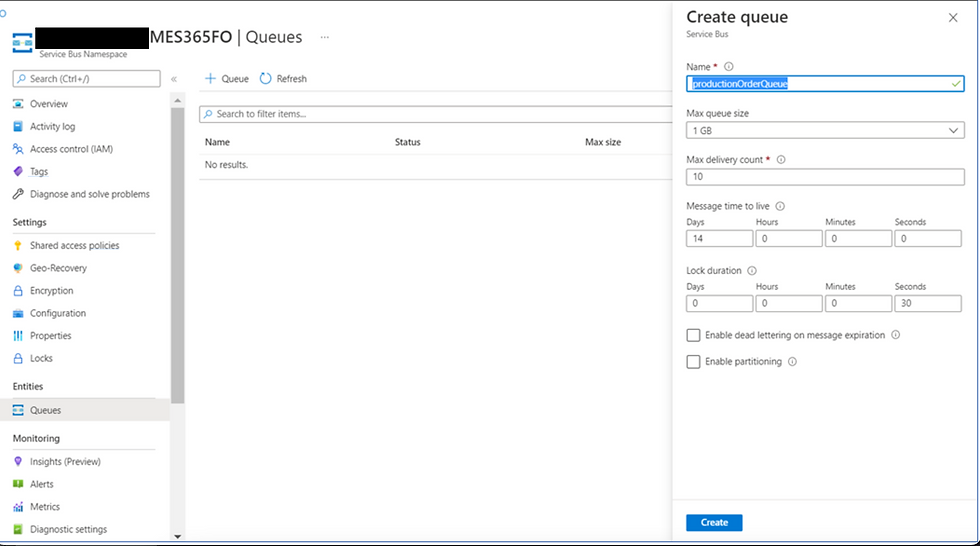Click the Metrics chart icon
The width and height of the screenshot is (980, 546).
pos(18,507)
